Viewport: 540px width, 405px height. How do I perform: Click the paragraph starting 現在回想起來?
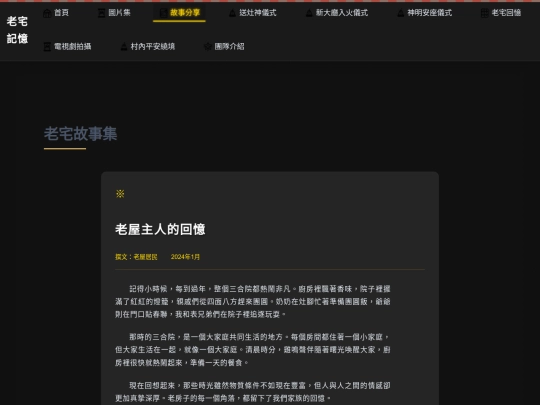253,392
